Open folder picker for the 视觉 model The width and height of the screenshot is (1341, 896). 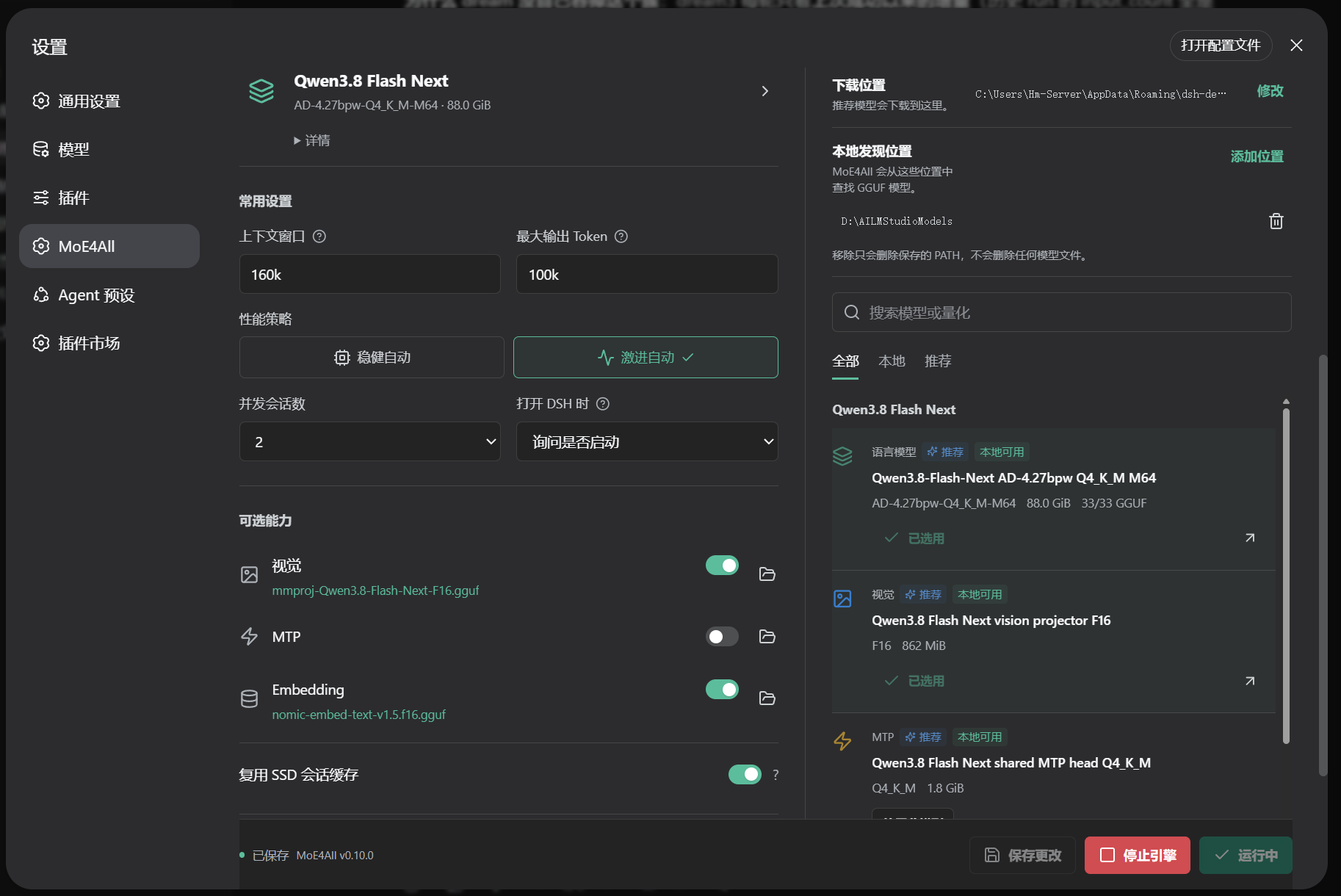[767, 574]
